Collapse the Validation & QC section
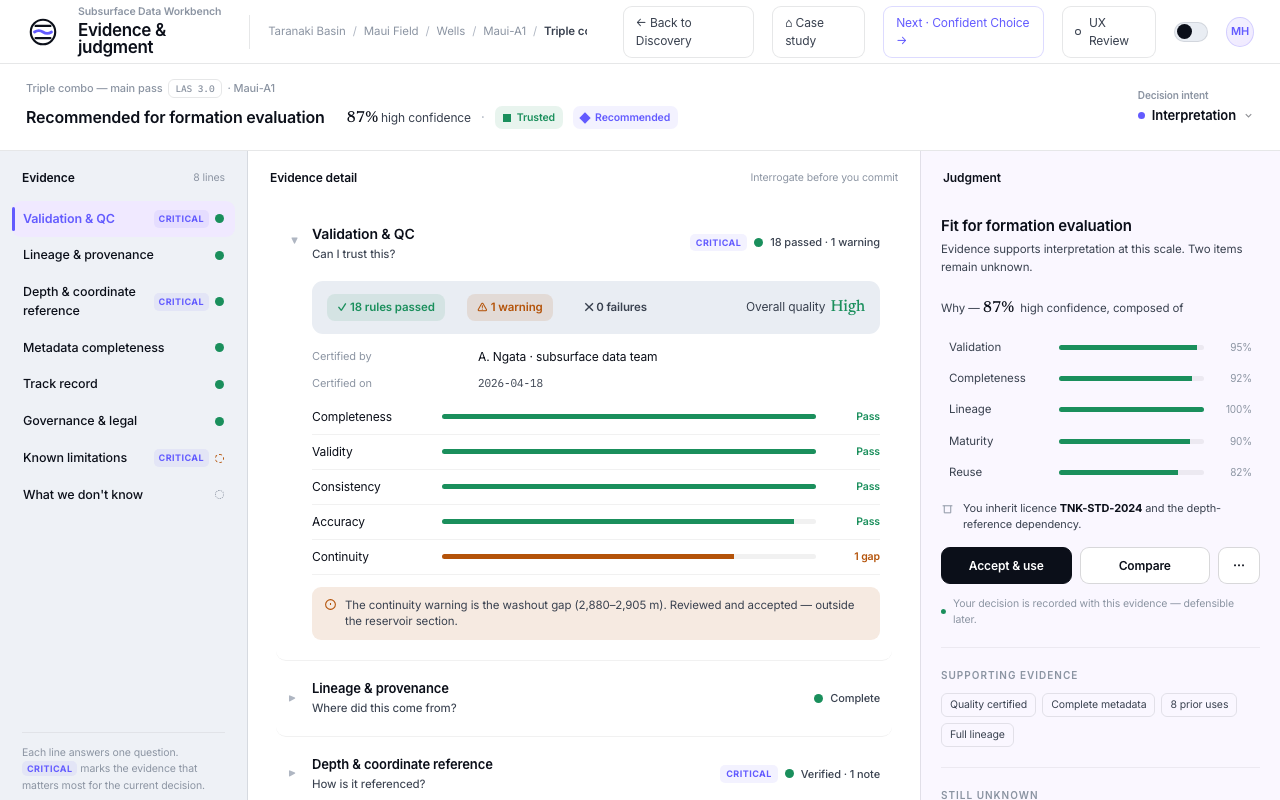The height and width of the screenshot is (800, 1280). pos(294,240)
